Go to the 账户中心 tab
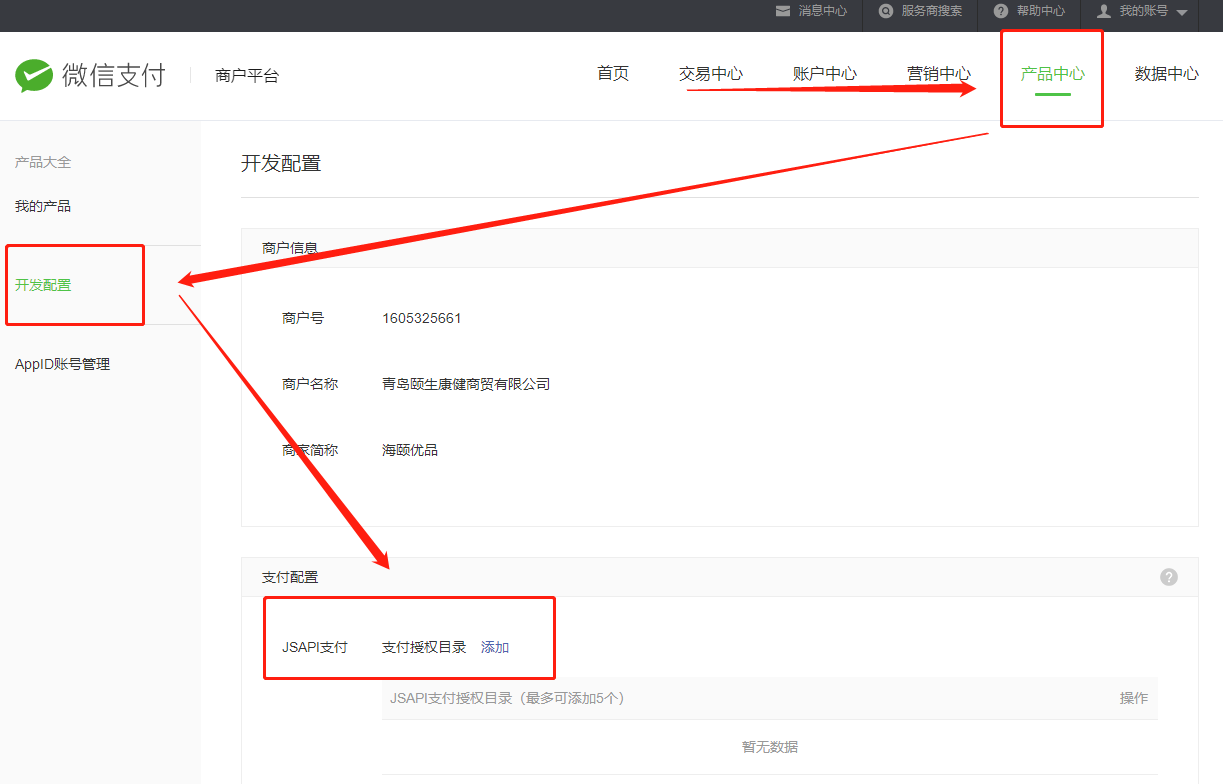 825,73
